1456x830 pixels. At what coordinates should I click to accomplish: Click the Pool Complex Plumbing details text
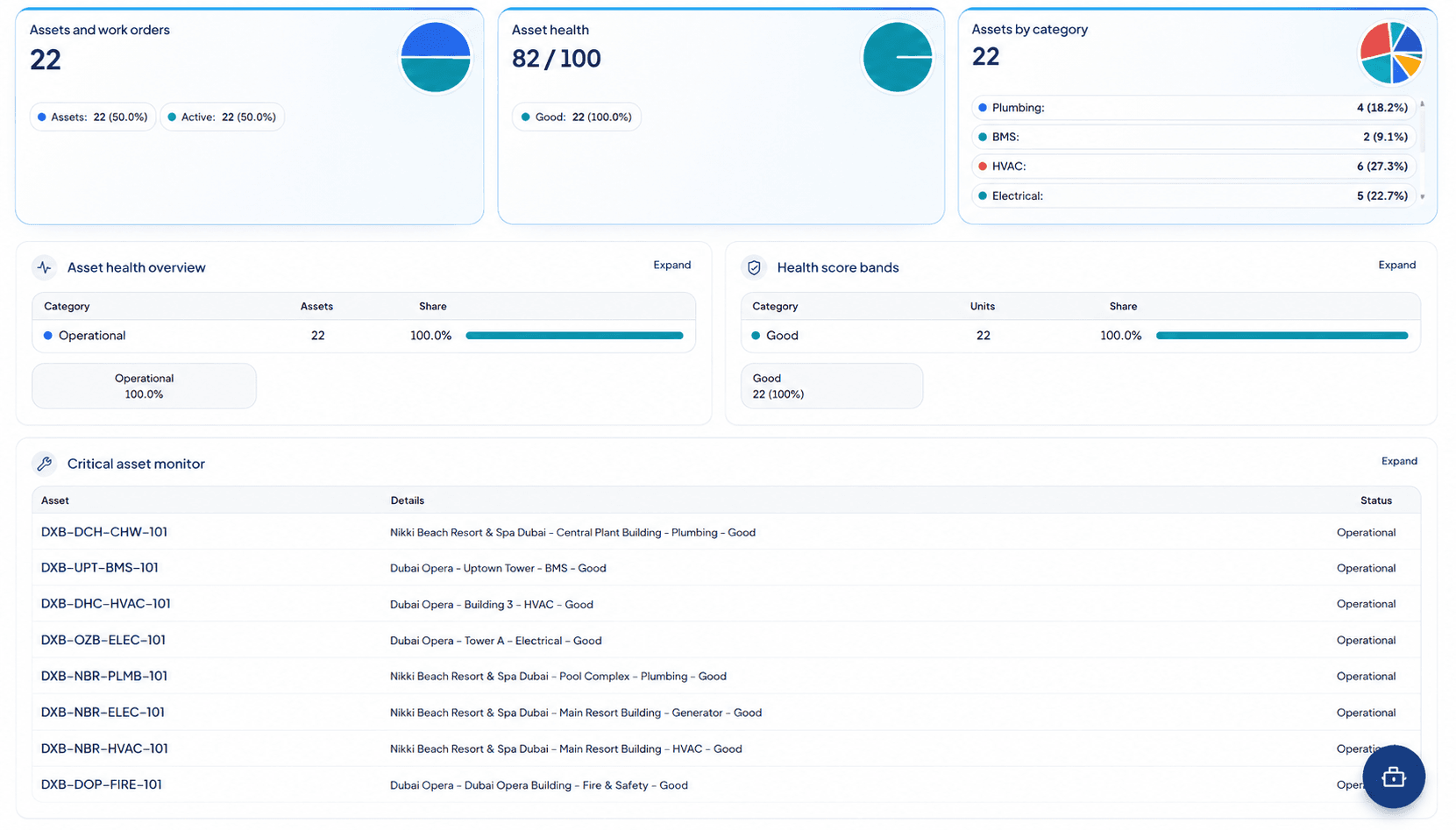click(x=558, y=677)
